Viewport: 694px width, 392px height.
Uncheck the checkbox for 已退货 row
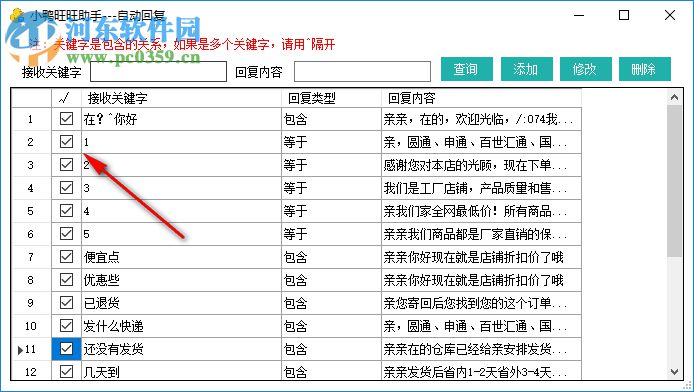[66, 303]
